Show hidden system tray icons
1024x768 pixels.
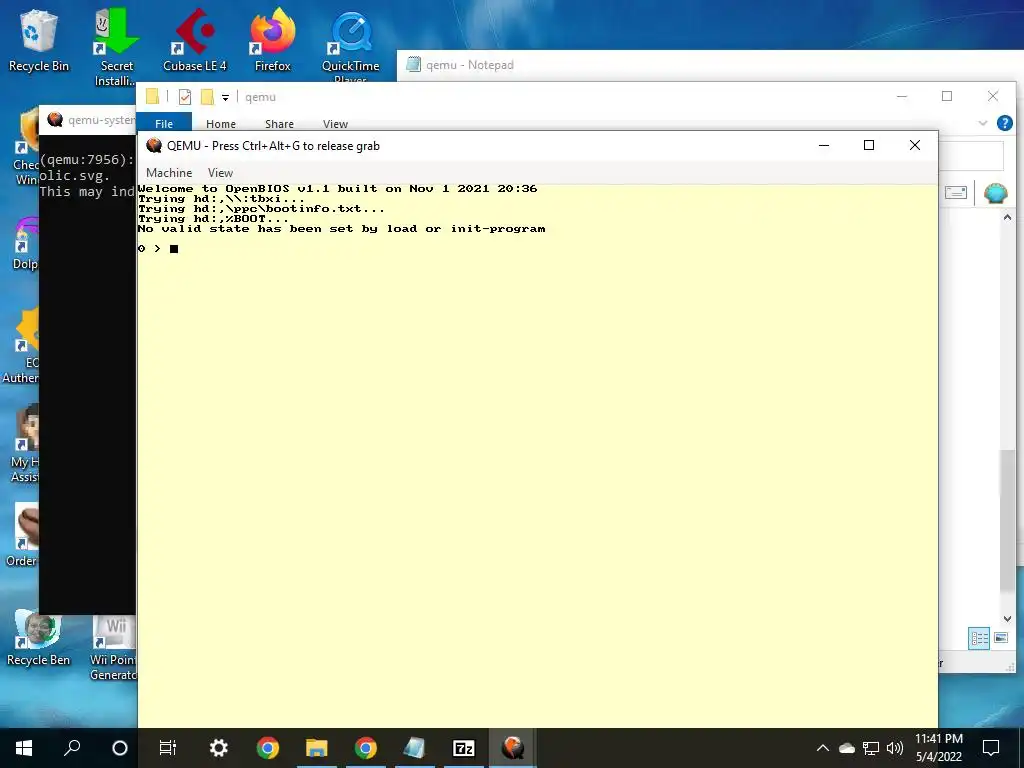(x=823, y=748)
